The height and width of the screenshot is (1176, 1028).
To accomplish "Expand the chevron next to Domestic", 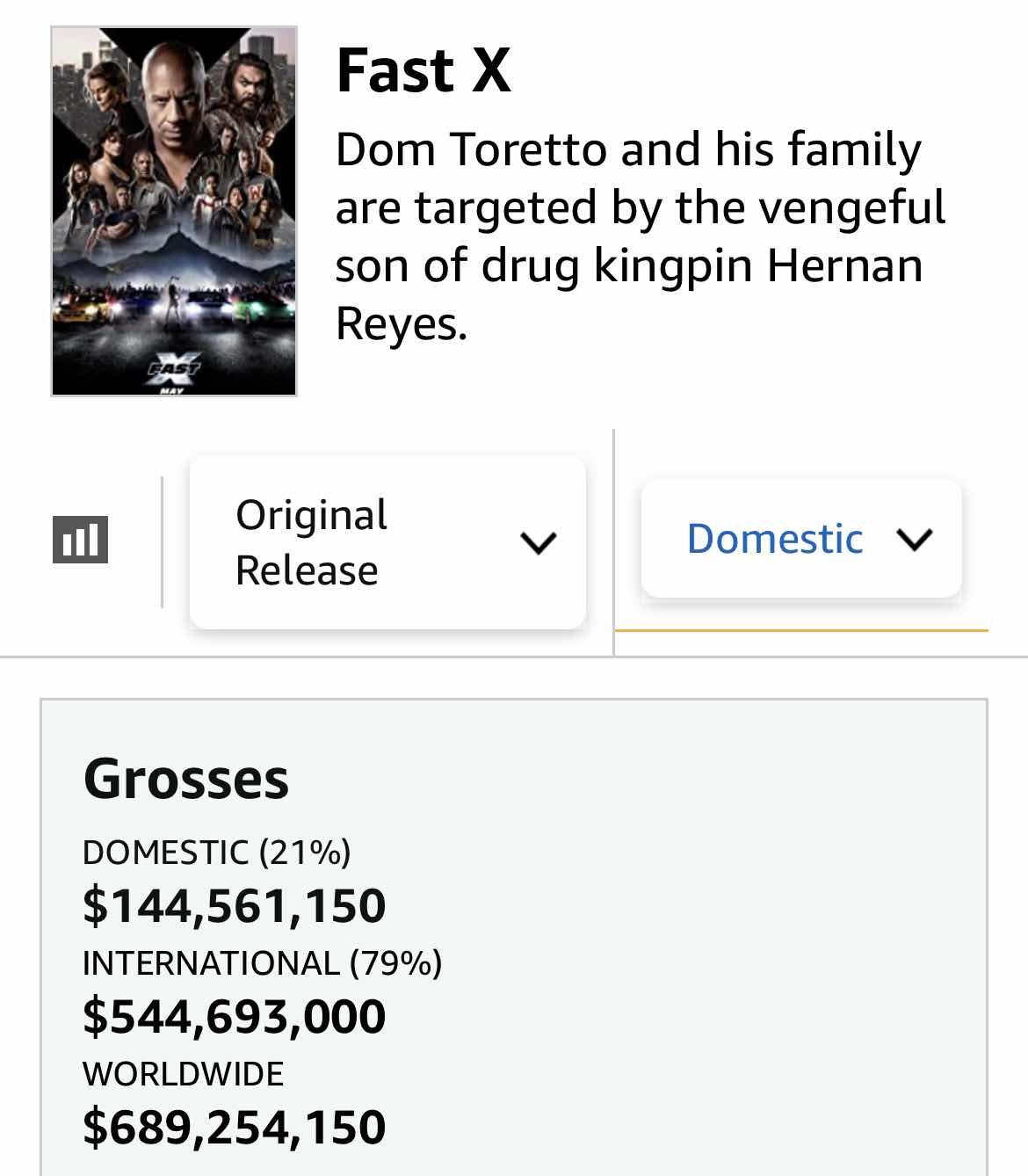I will pos(915,539).
